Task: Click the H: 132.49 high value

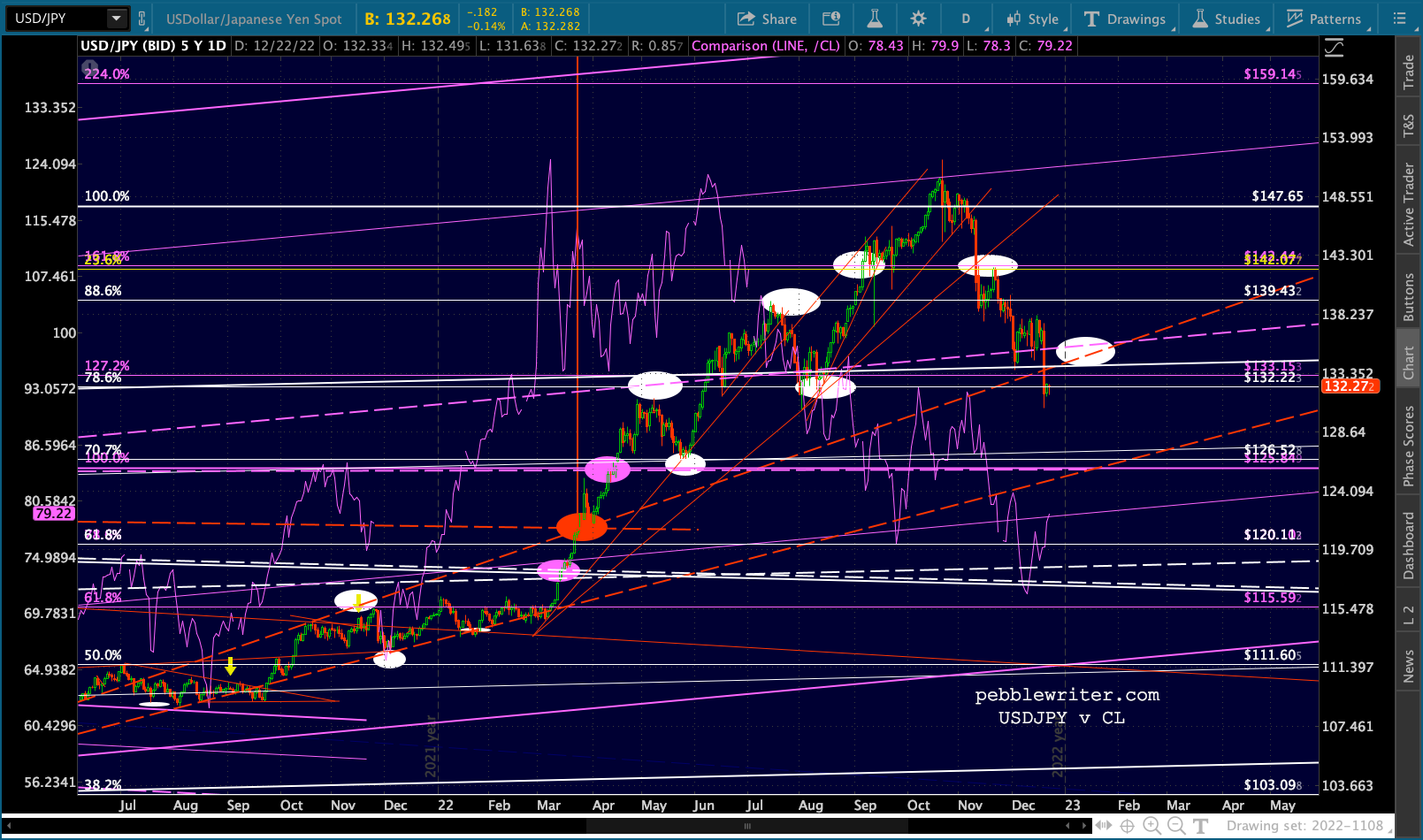Action: coord(436,46)
